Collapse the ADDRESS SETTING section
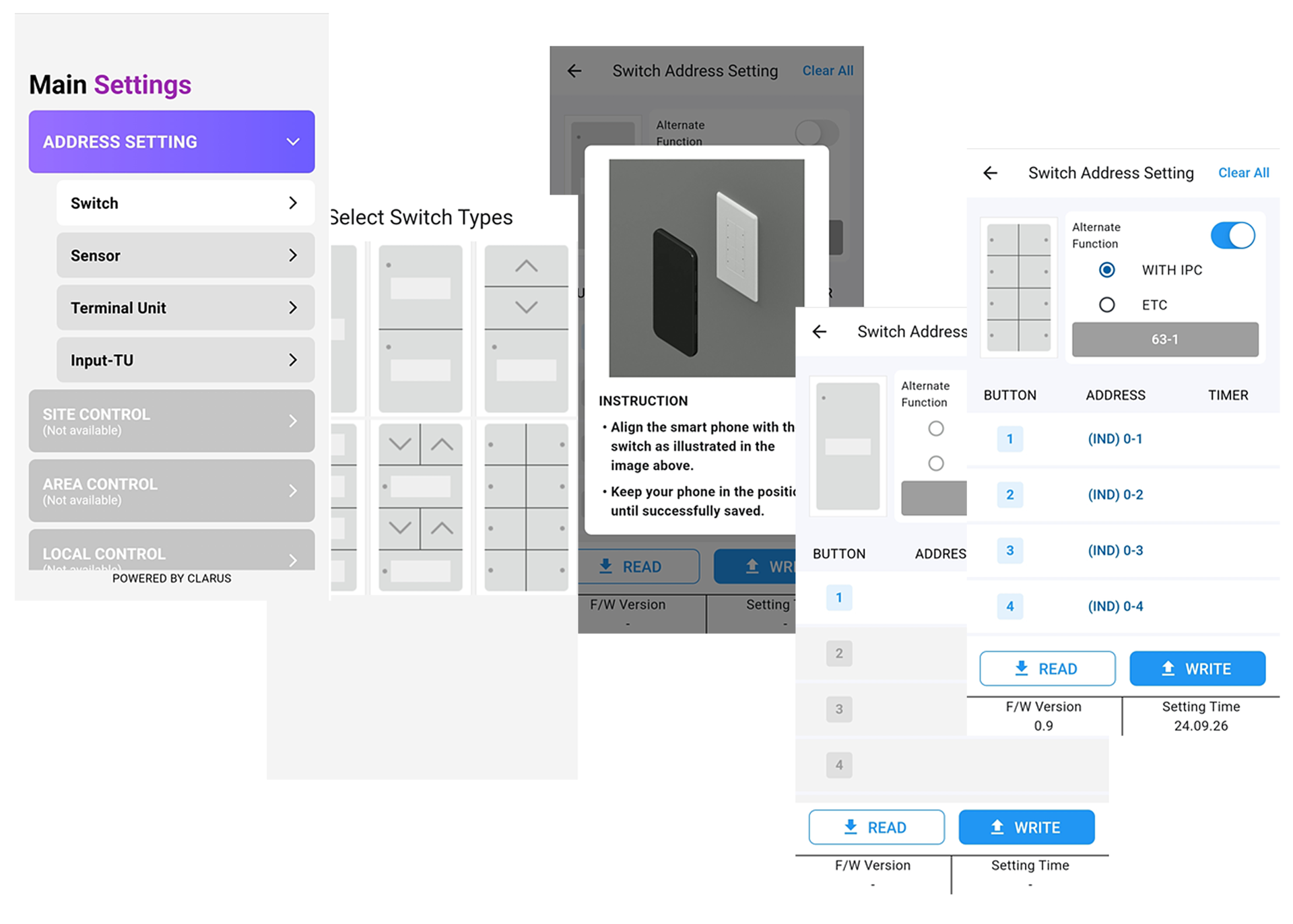 (x=171, y=141)
